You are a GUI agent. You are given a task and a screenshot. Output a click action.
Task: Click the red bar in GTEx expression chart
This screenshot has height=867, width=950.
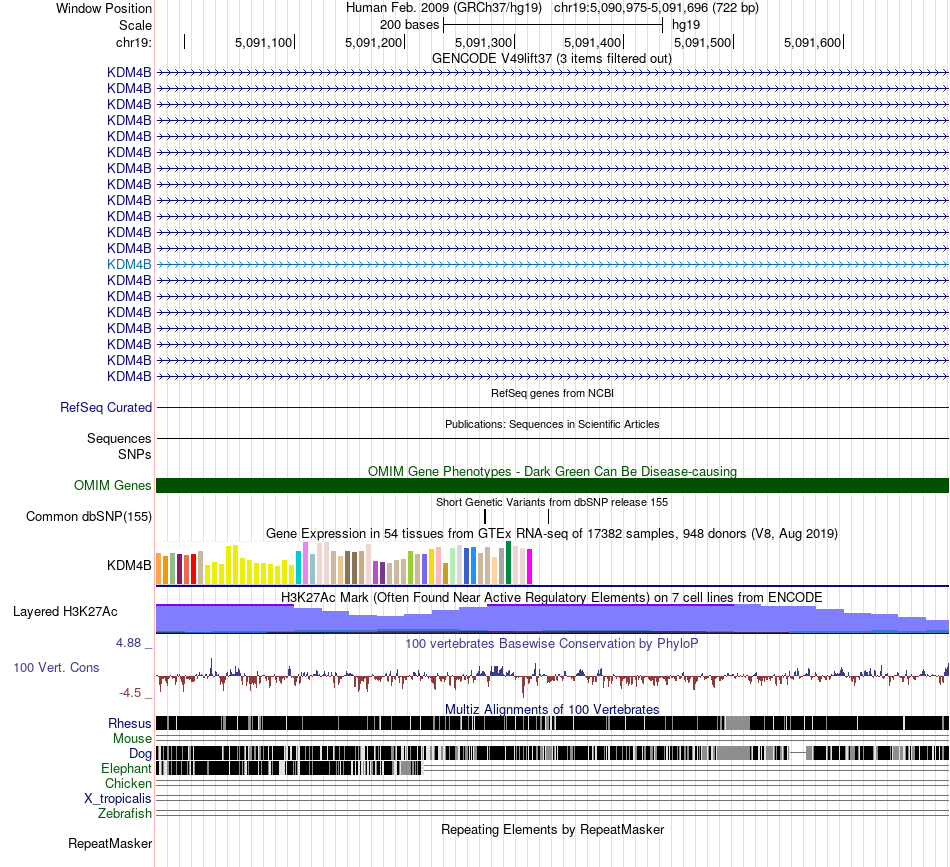[x=193, y=569]
